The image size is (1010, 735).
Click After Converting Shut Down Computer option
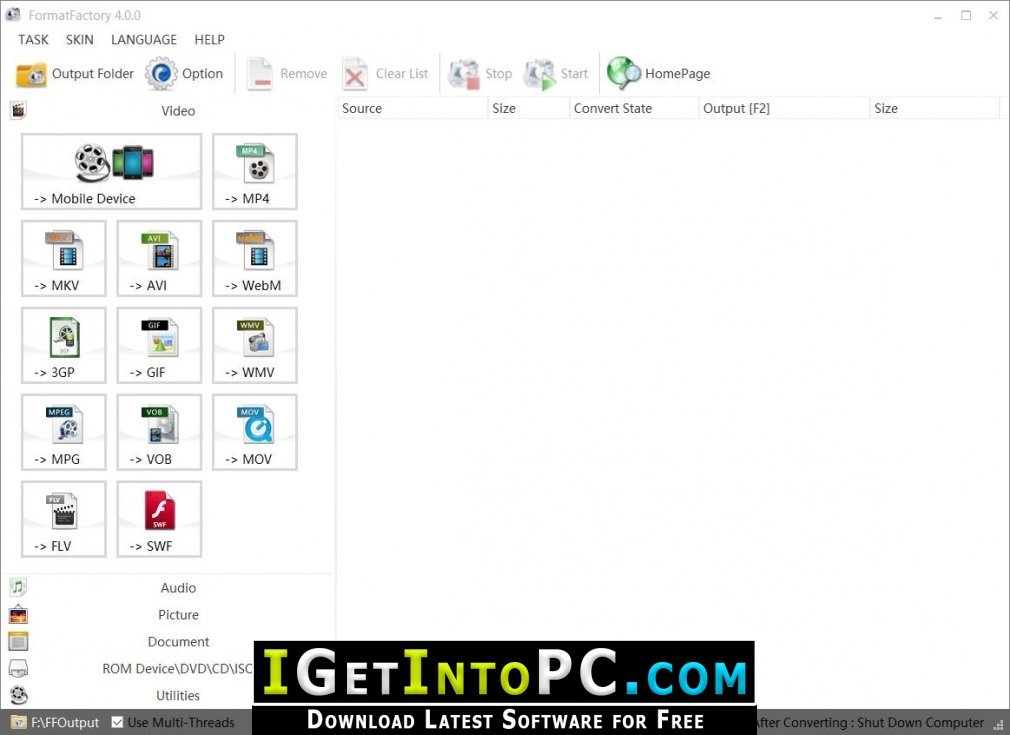(x=870, y=723)
